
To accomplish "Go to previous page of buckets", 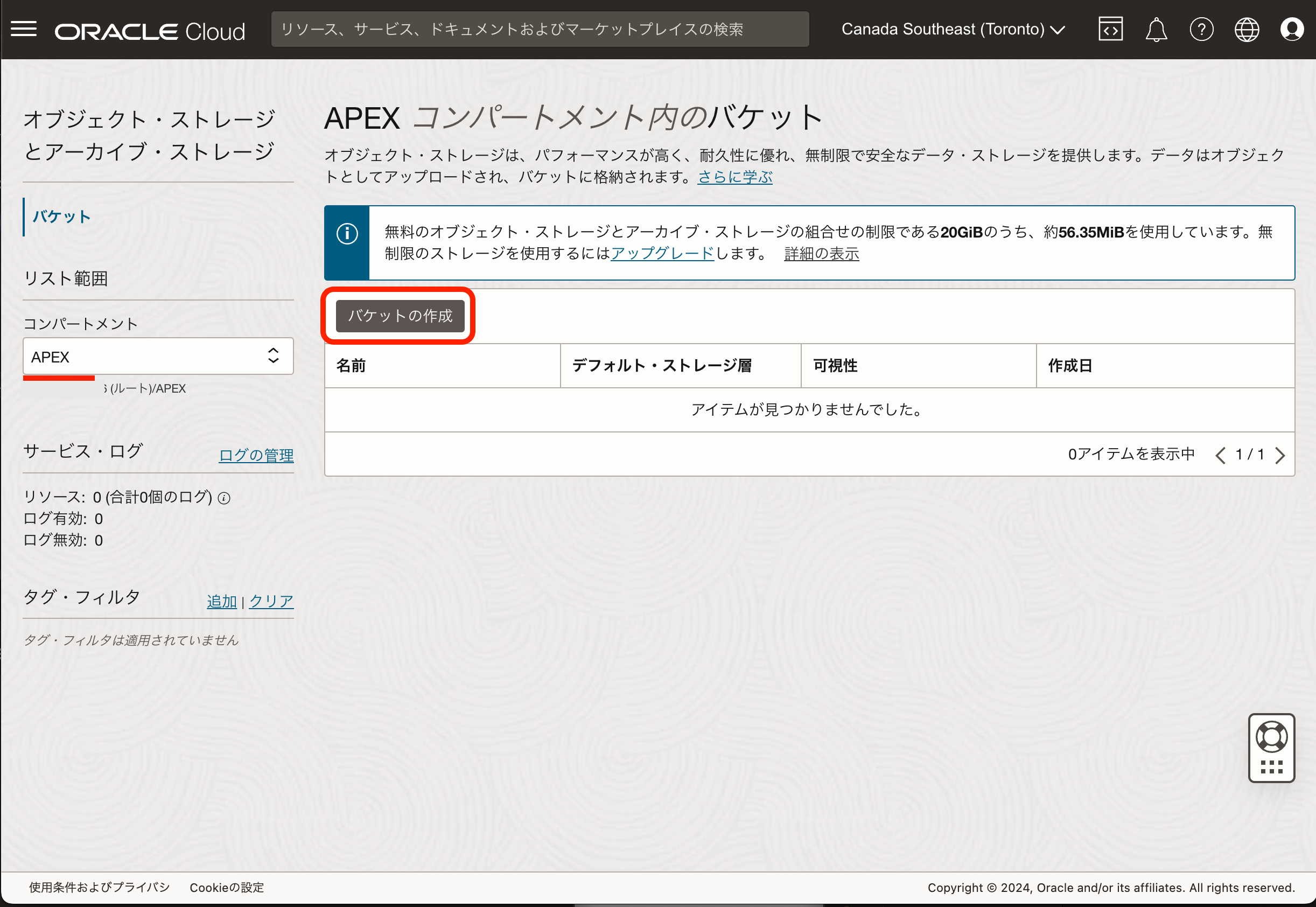I will pyautogui.click(x=1220, y=455).
